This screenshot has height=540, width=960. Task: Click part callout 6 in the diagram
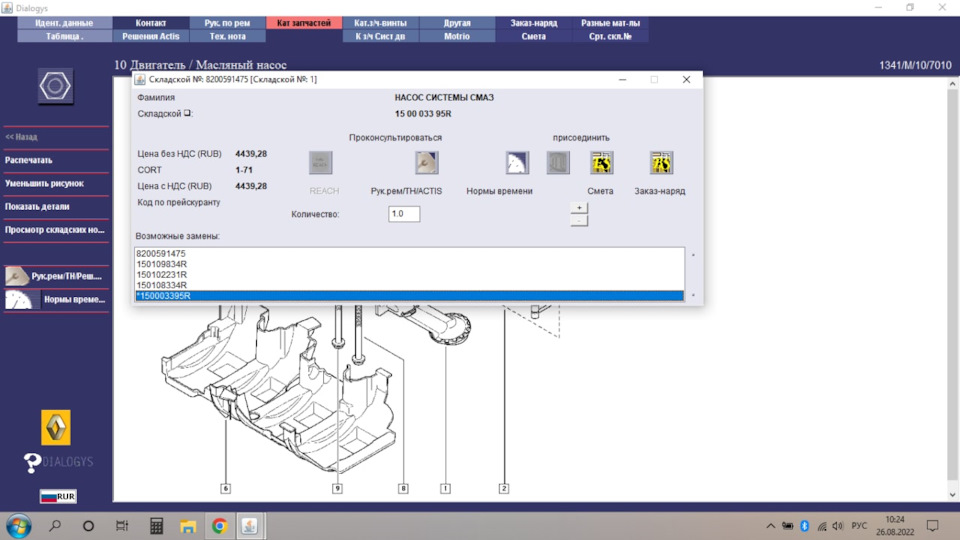click(x=225, y=488)
